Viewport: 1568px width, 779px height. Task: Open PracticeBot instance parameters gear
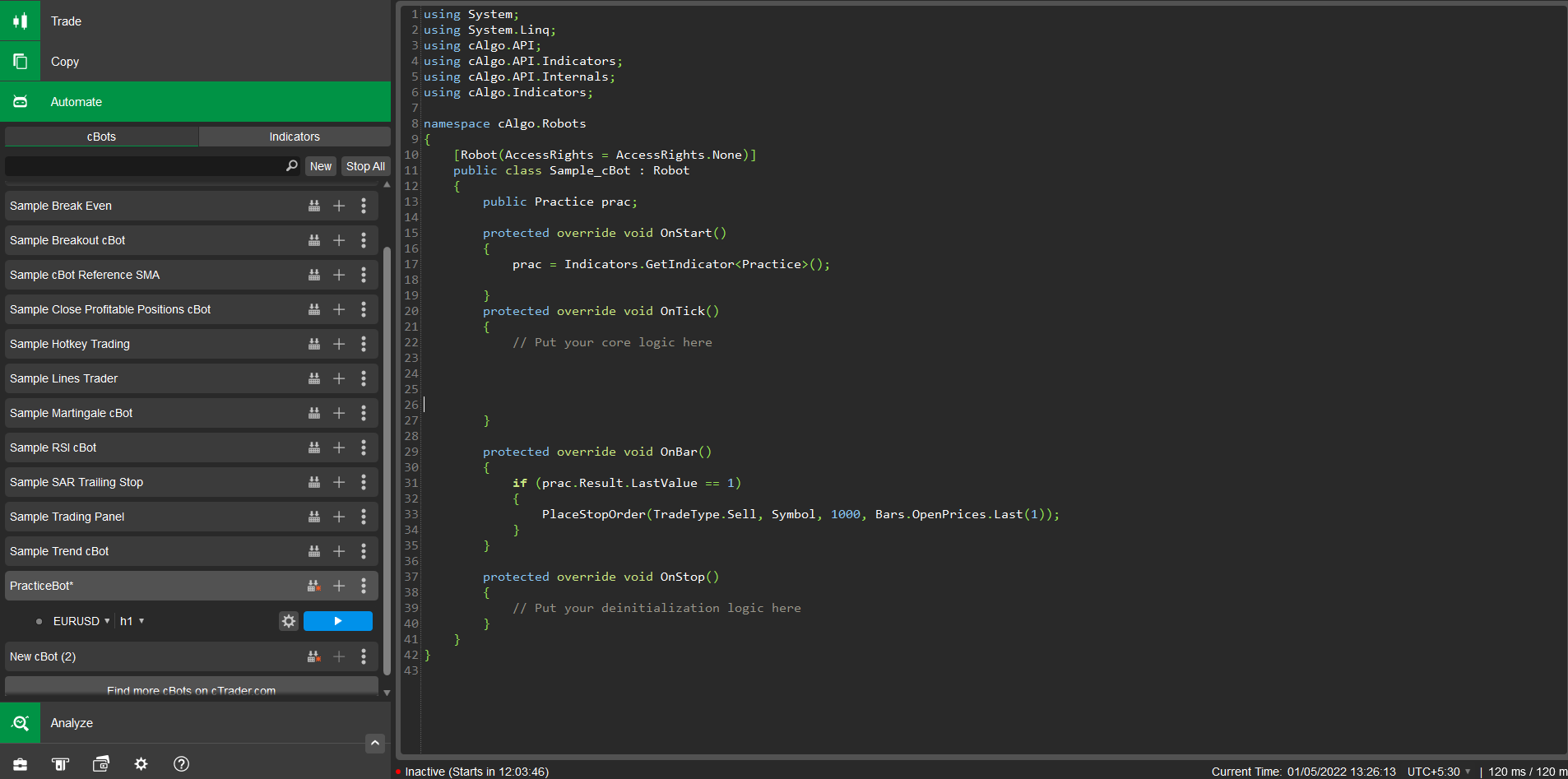coord(288,621)
